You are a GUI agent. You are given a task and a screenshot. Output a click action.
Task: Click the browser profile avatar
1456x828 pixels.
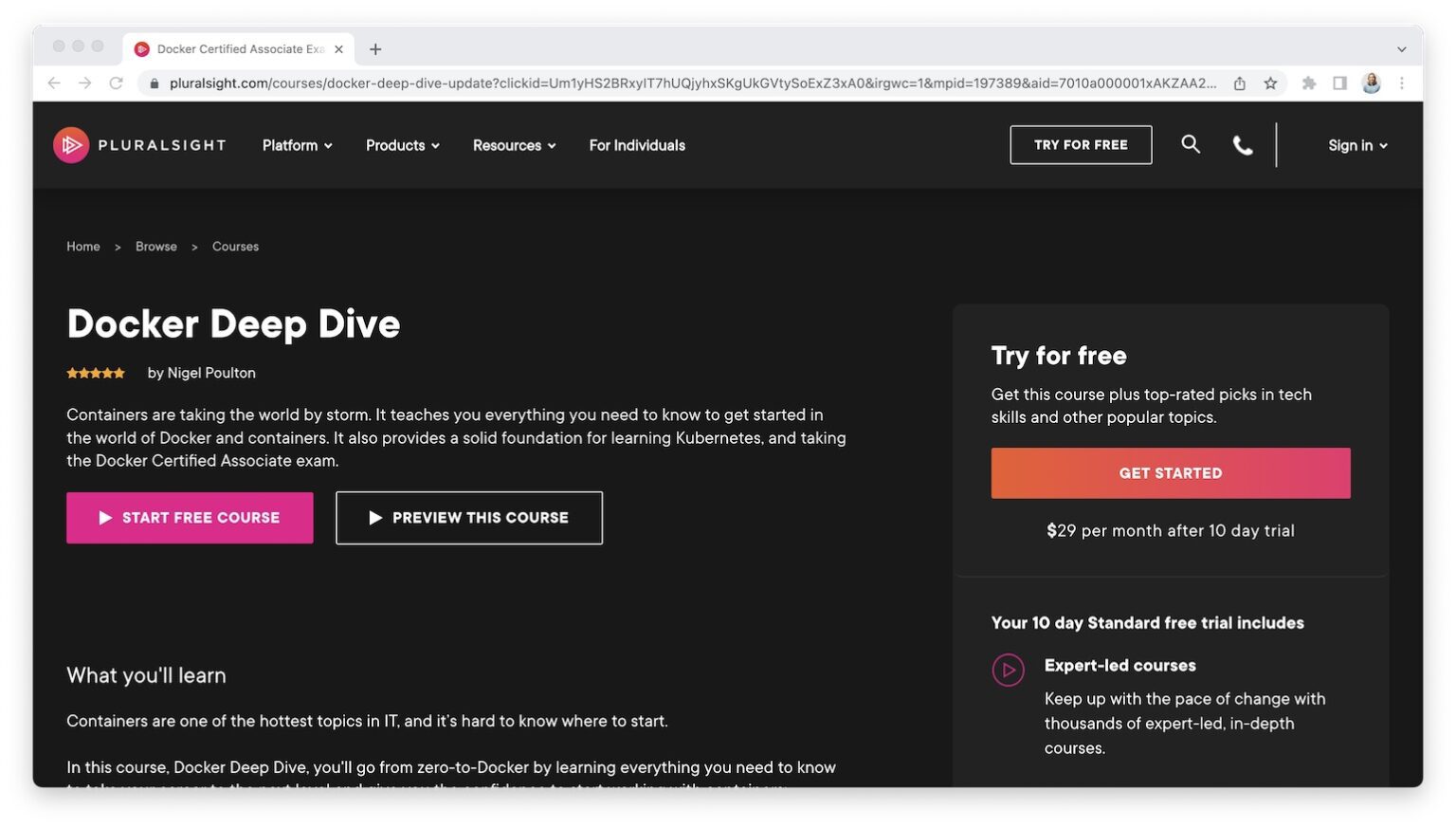click(x=1372, y=83)
